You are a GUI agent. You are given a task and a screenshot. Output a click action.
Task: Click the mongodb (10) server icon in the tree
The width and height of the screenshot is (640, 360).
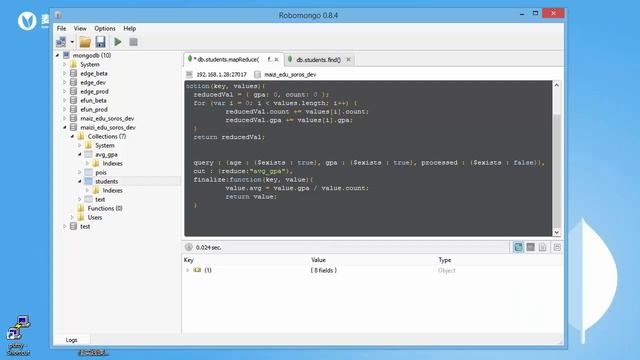[66, 55]
